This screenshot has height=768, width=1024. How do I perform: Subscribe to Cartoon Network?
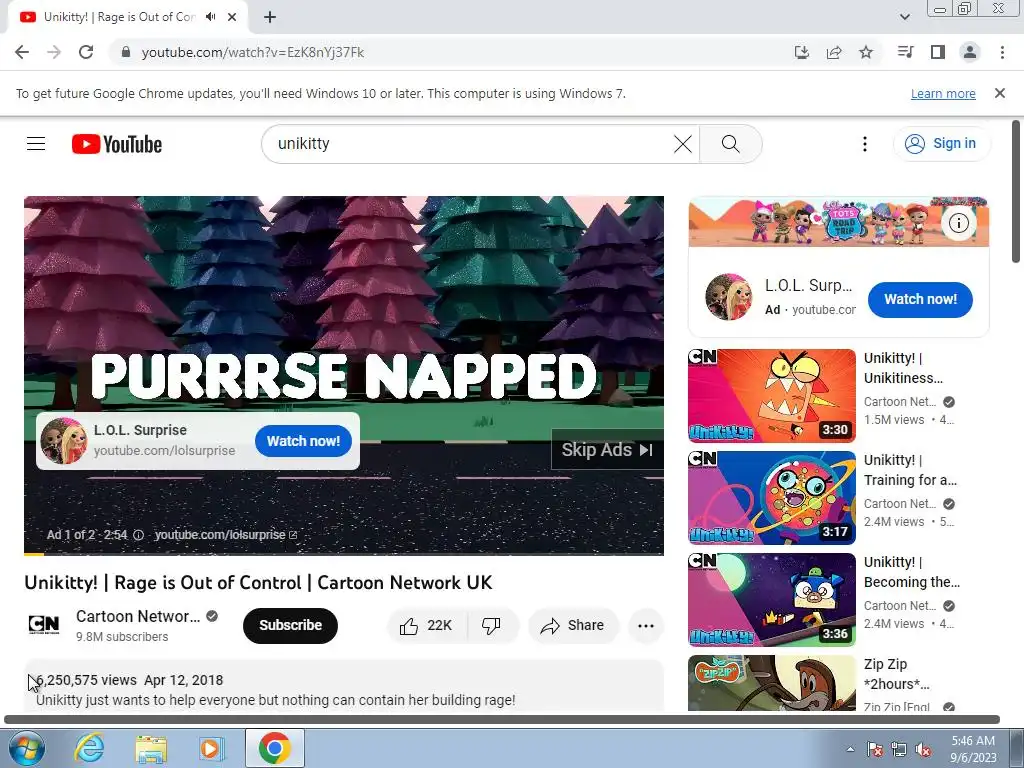click(x=291, y=626)
